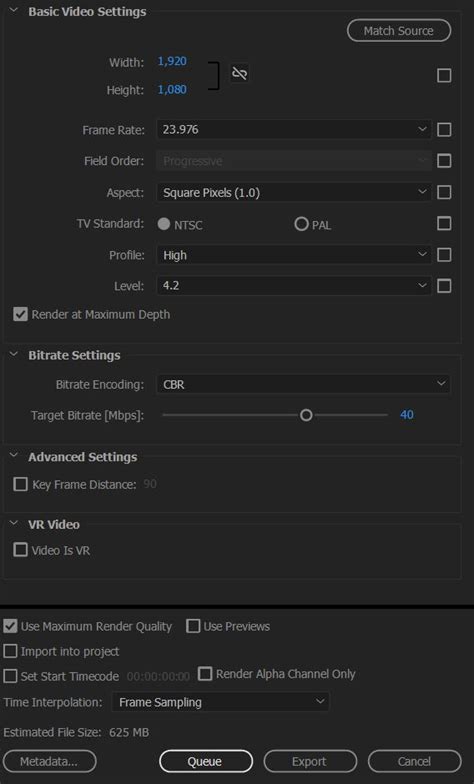Select the PAL TV standard radio button
474x784 pixels.
click(301, 224)
